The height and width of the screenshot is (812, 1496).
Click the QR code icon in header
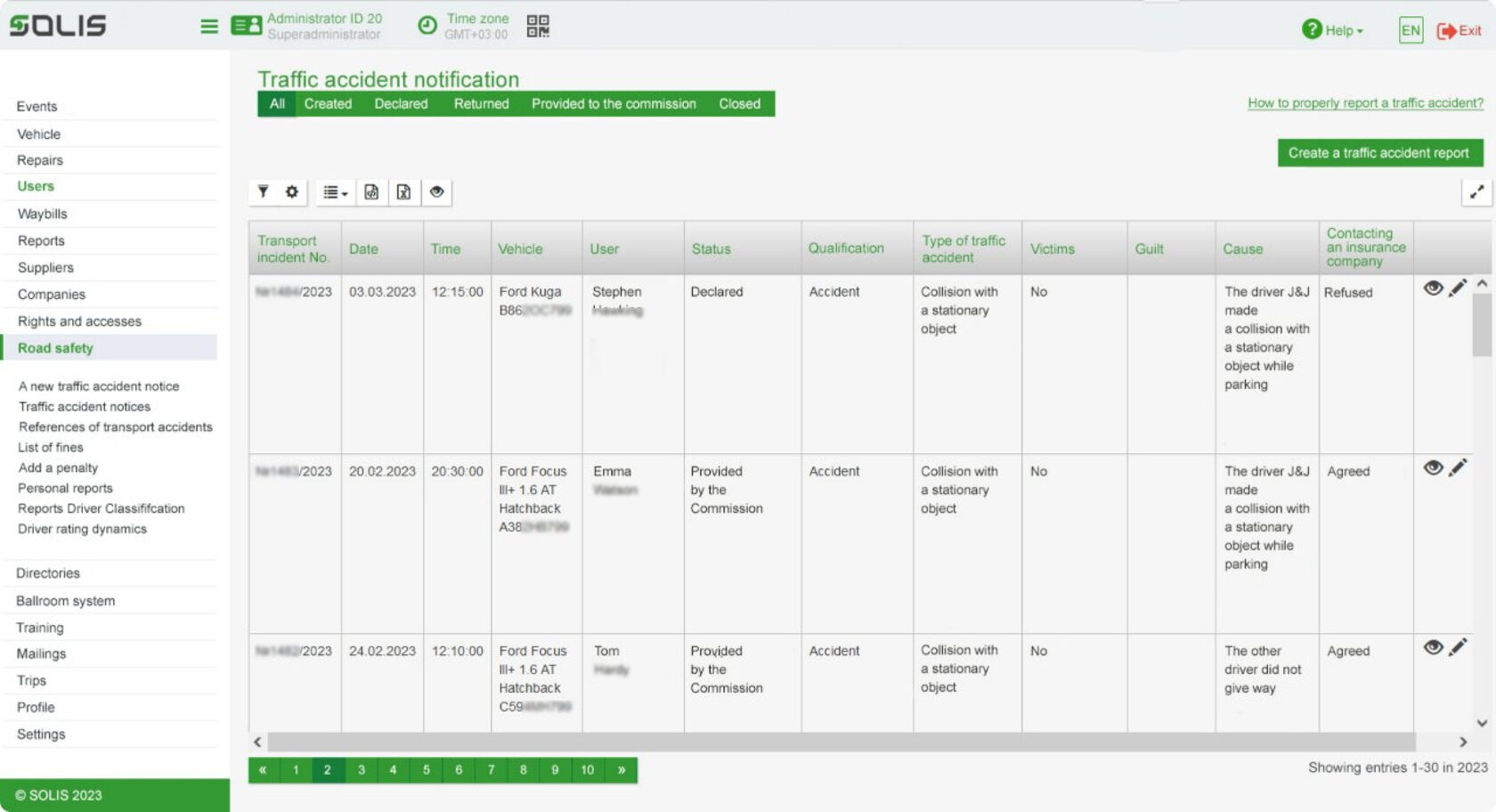[x=538, y=26]
